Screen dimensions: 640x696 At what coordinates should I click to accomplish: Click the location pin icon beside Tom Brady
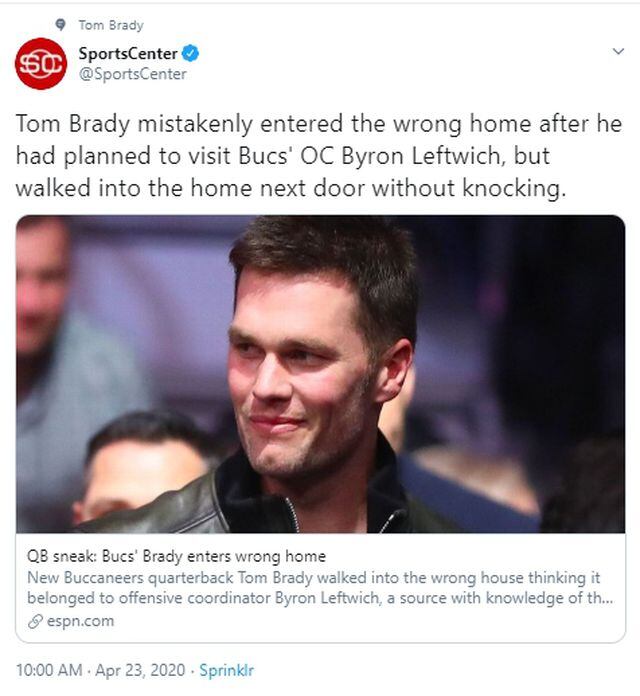coord(62,25)
